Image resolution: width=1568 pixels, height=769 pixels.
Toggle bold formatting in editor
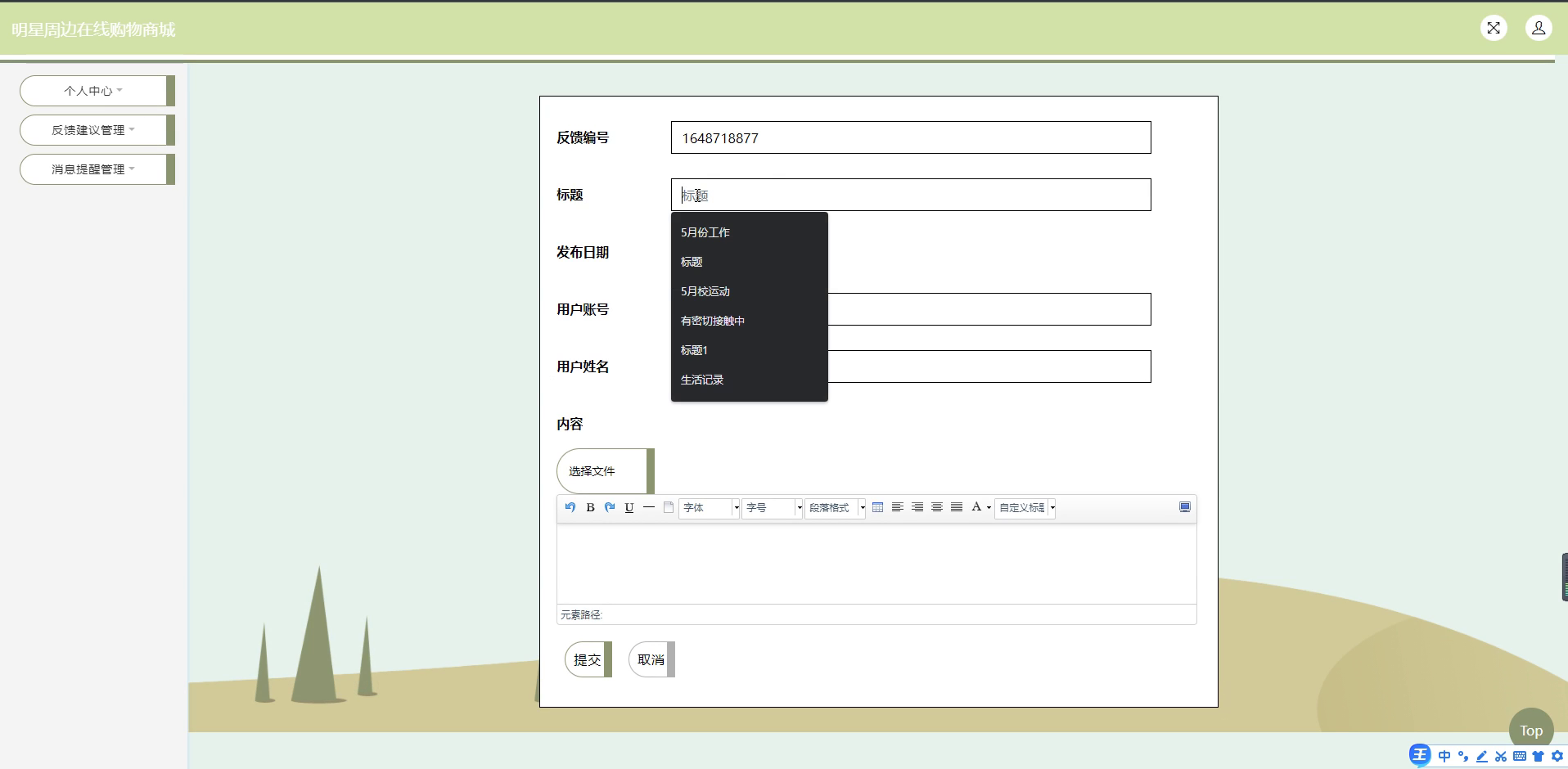(x=590, y=507)
